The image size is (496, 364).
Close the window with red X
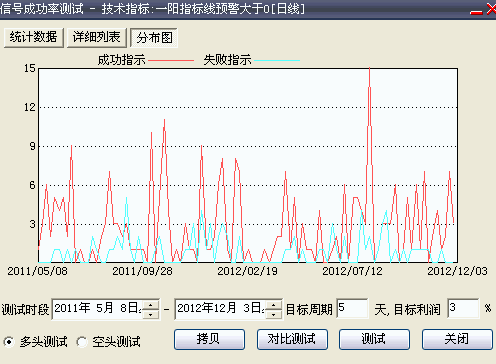point(491,9)
